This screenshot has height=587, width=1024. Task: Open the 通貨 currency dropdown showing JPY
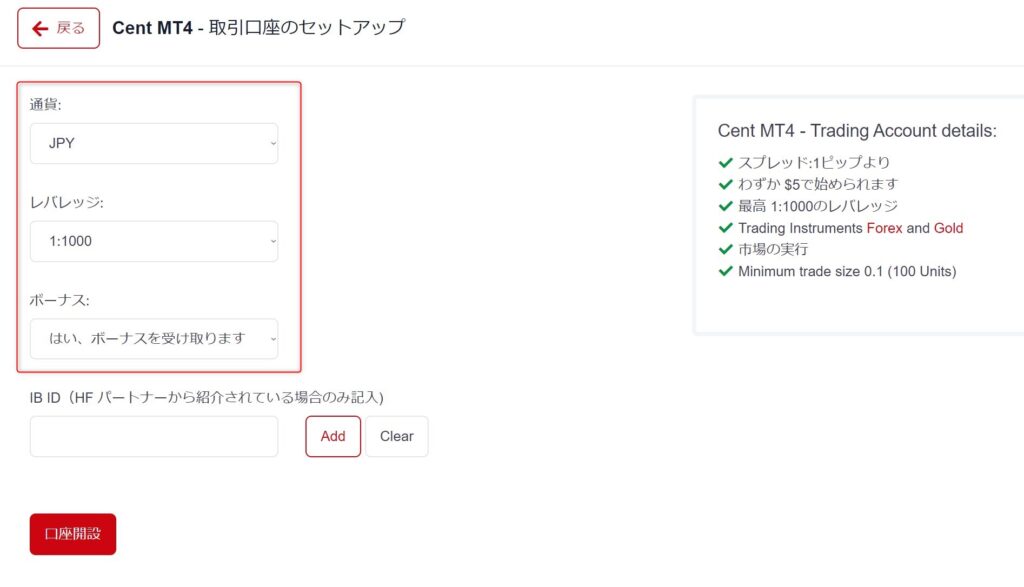[x=154, y=144]
